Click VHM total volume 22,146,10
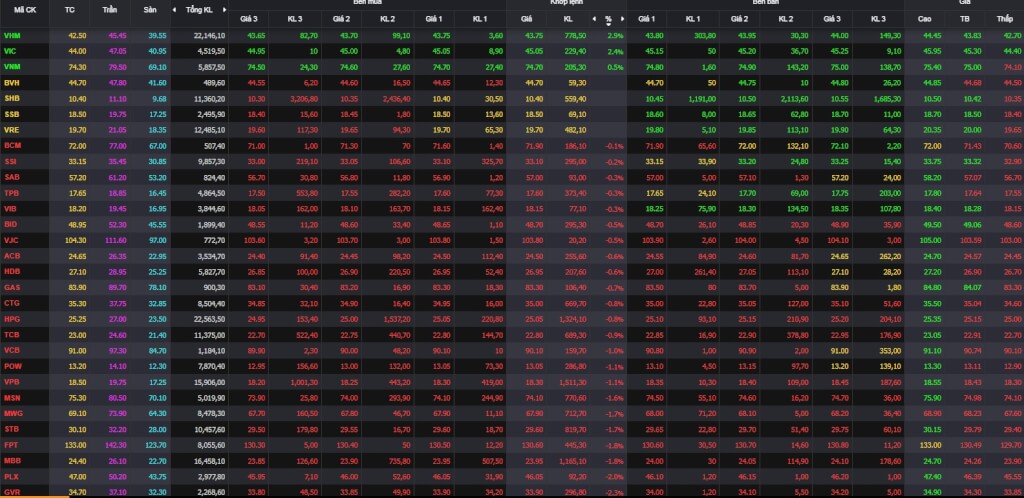Image resolution: width=1024 pixels, height=498 pixels. 210,36
